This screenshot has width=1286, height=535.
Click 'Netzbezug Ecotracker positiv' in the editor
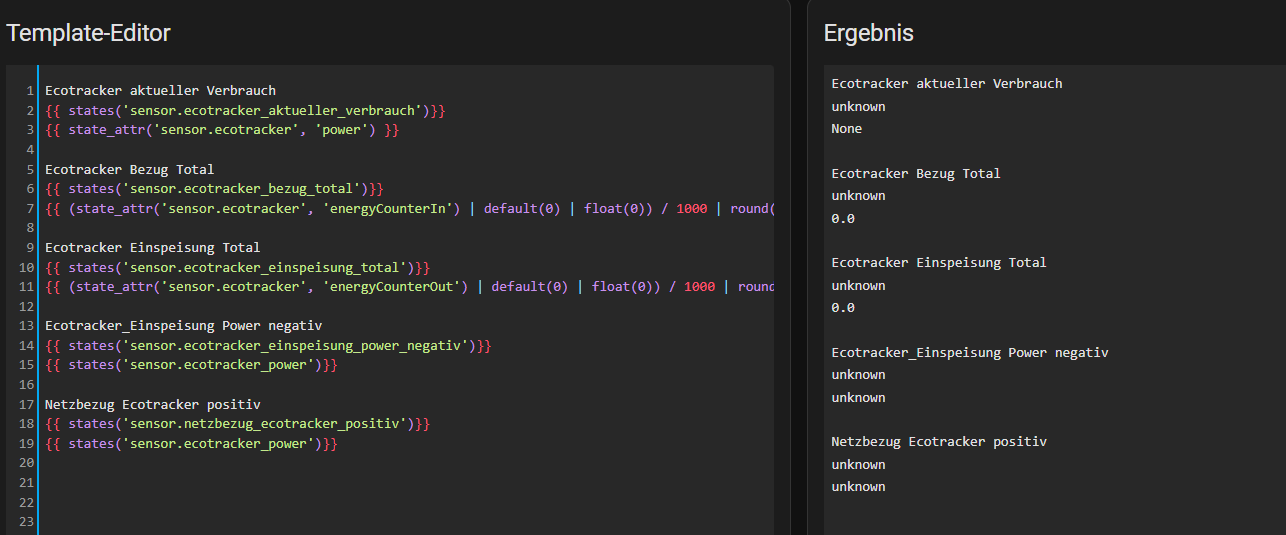(152, 404)
